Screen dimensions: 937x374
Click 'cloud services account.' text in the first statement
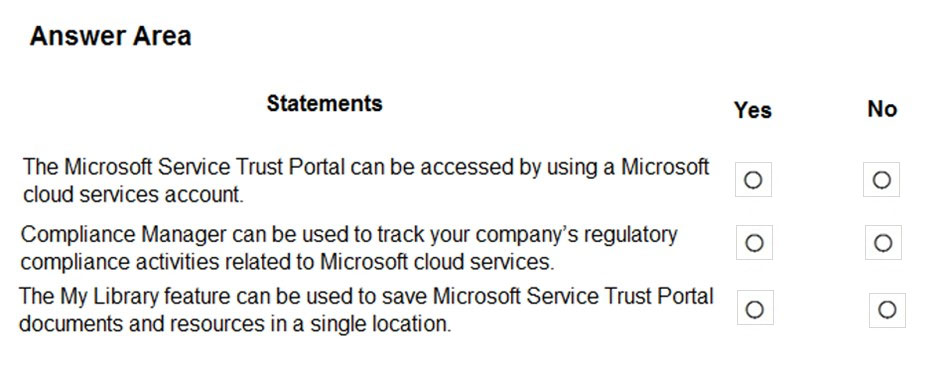[133, 195]
